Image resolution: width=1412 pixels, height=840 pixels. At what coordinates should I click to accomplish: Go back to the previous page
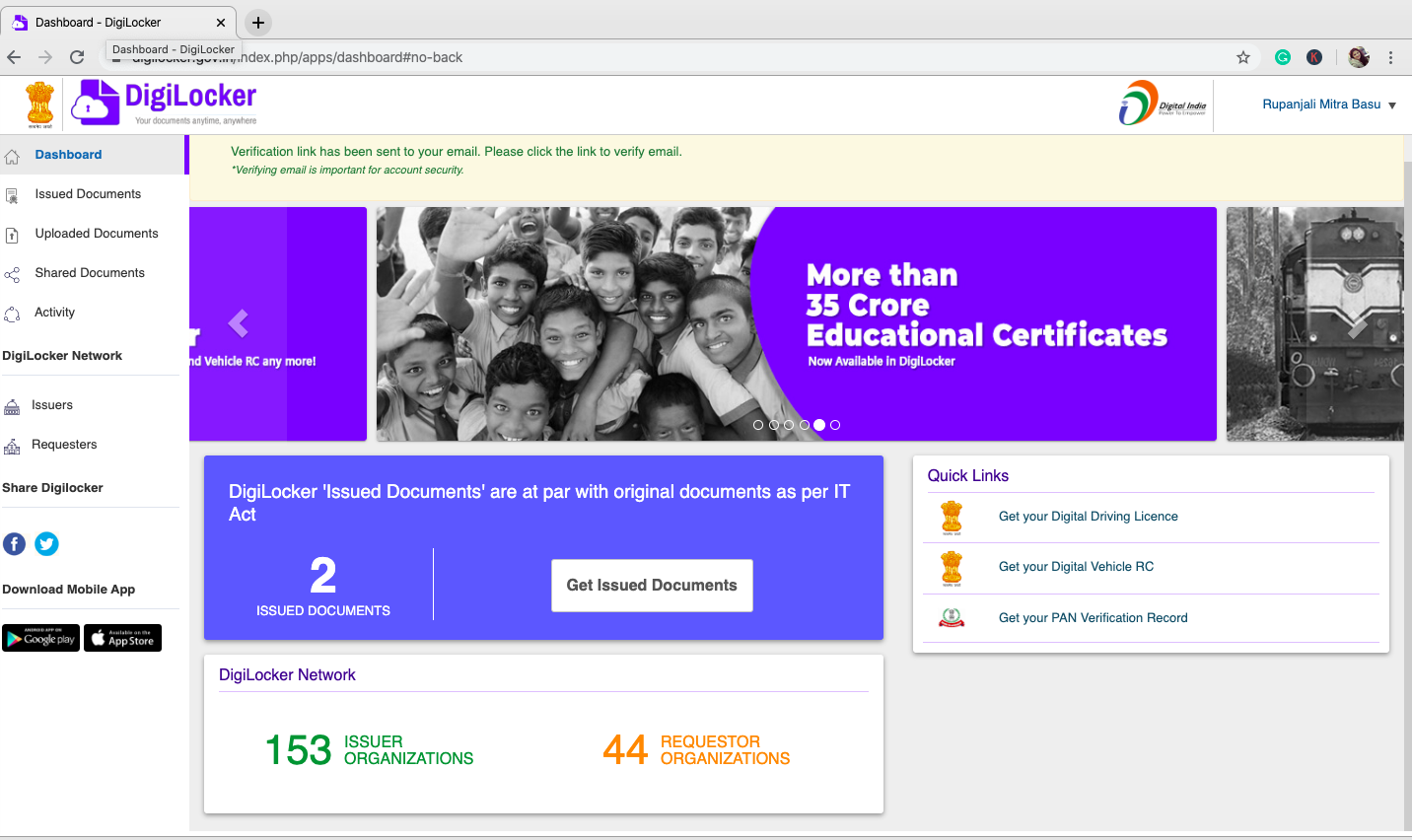[x=14, y=57]
